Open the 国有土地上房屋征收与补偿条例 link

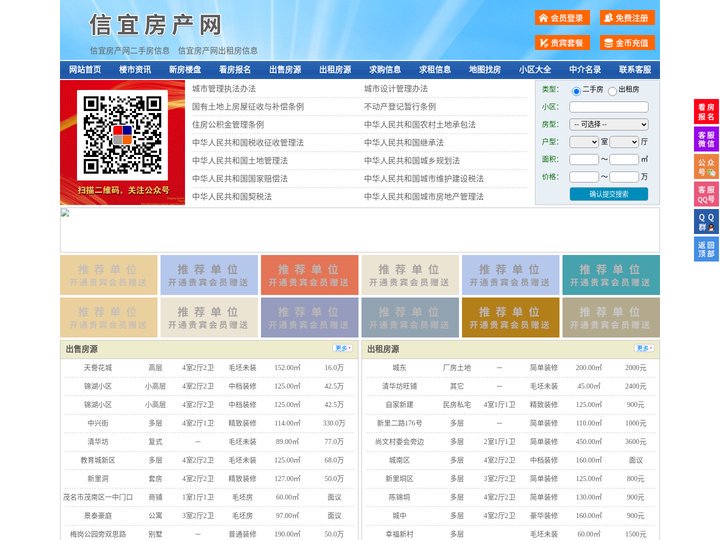coord(248,107)
